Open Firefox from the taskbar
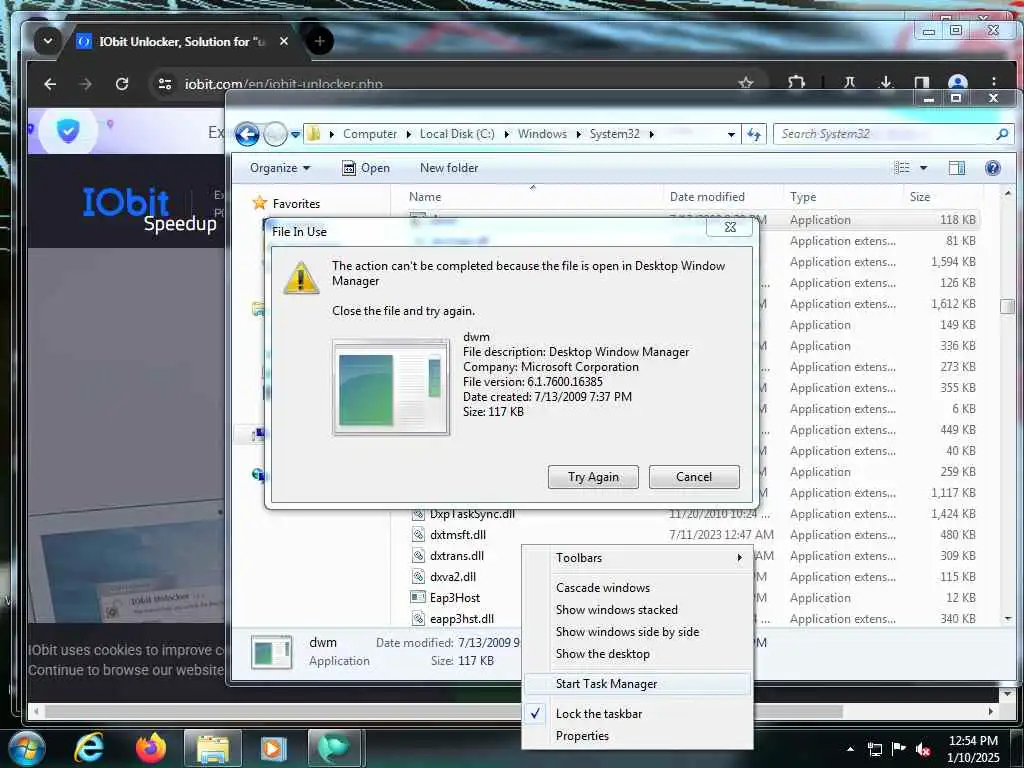 click(x=151, y=748)
